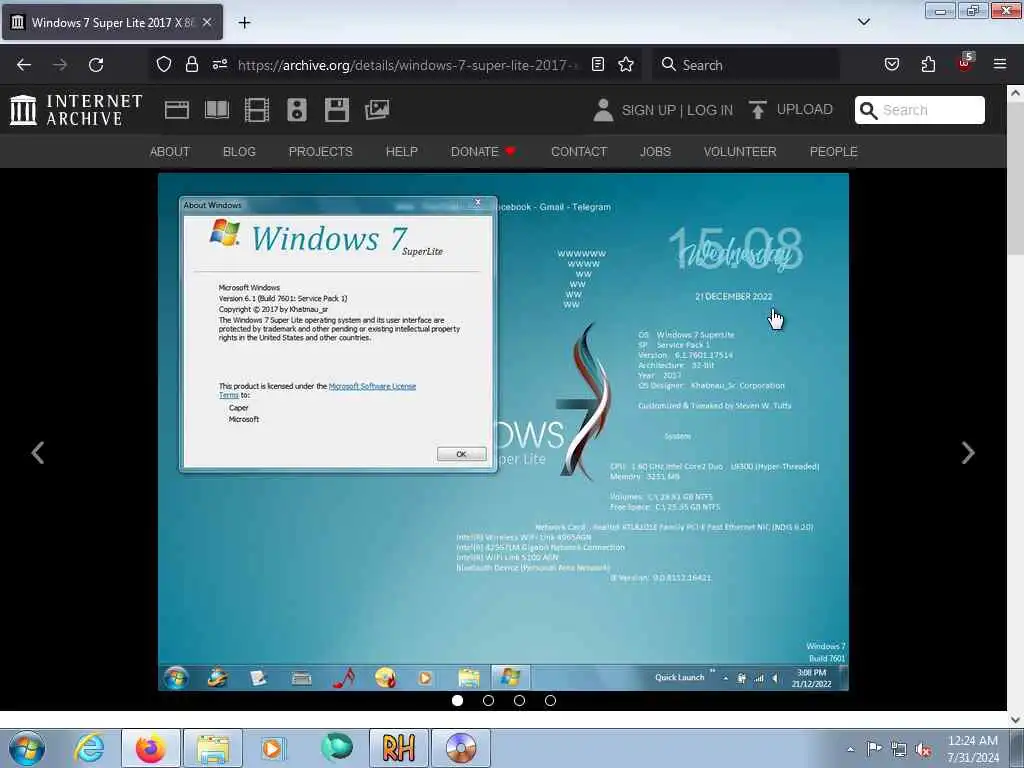Image resolution: width=1024 pixels, height=768 pixels.
Task: Open the green globe app on taskbar
Action: pyautogui.click(x=337, y=748)
